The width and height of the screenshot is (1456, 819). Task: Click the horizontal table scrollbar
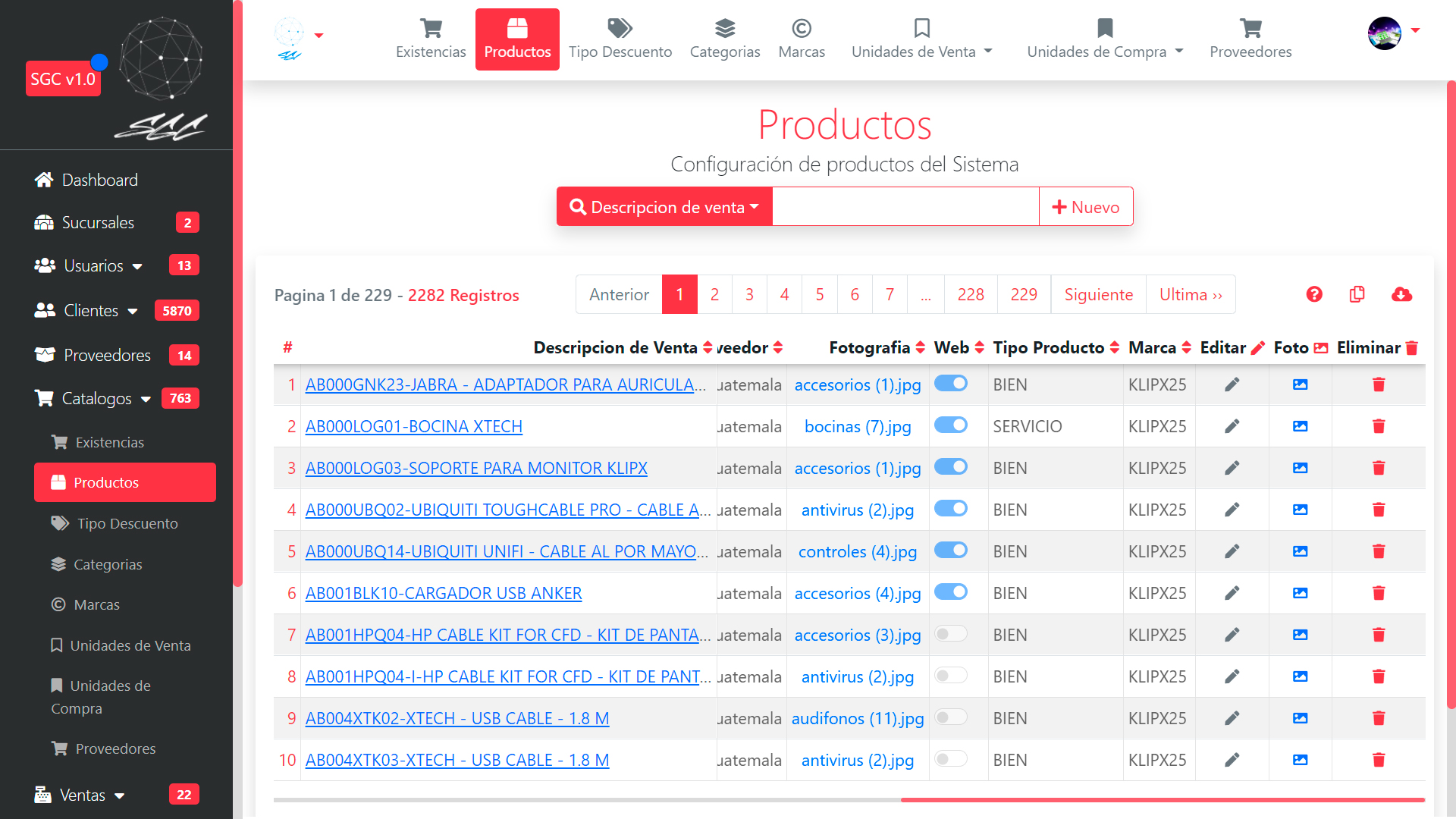(x=1162, y=799)
